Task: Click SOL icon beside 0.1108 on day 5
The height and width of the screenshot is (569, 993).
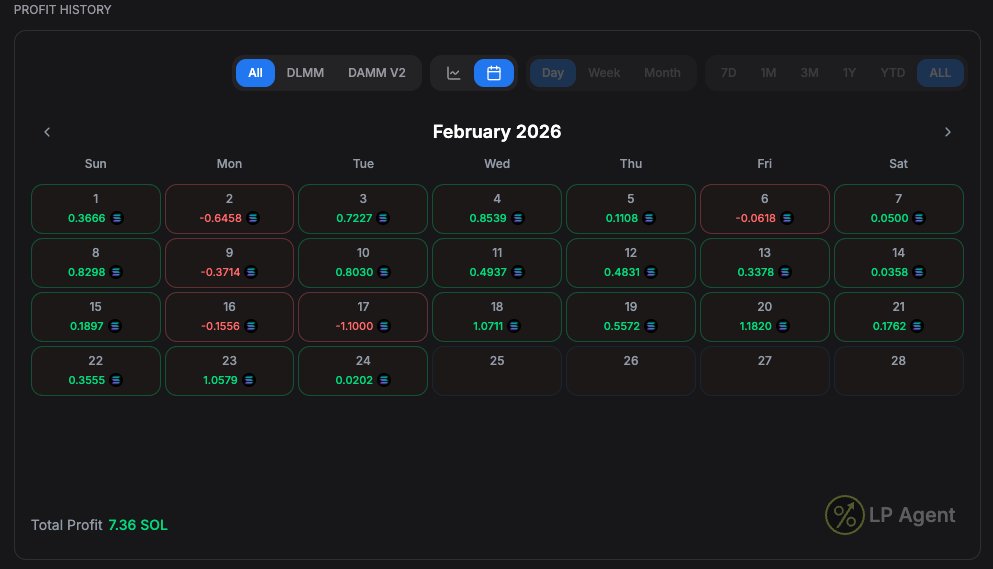Action: (x=649, y=218)
